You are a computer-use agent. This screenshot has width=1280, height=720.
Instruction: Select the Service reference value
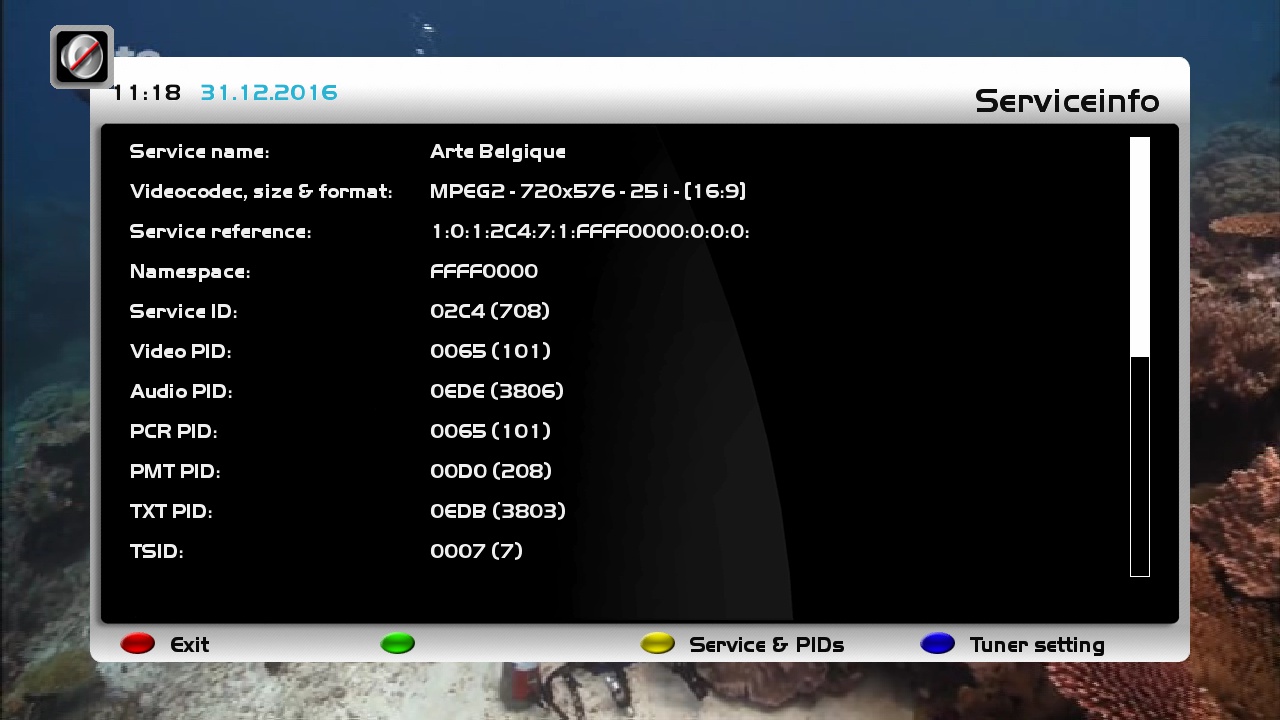589,232
